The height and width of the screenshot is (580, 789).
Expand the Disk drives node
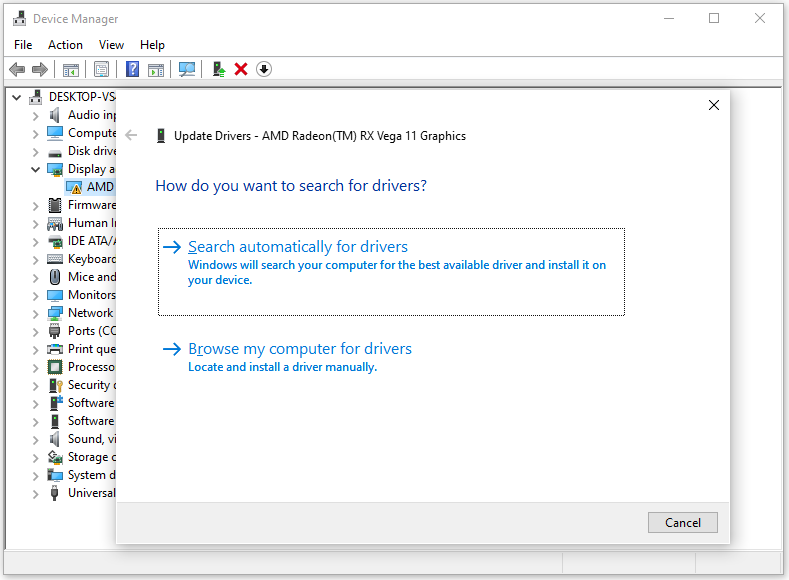[x=35, y=151]
